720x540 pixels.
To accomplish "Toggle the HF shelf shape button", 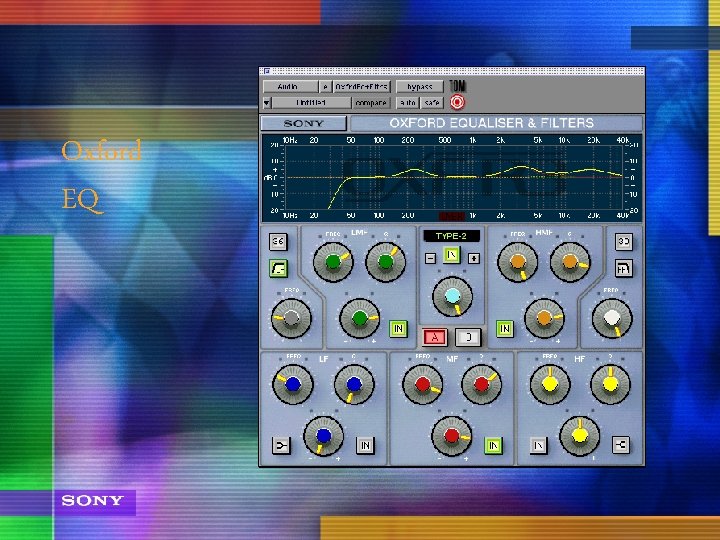I will point(621,444).
